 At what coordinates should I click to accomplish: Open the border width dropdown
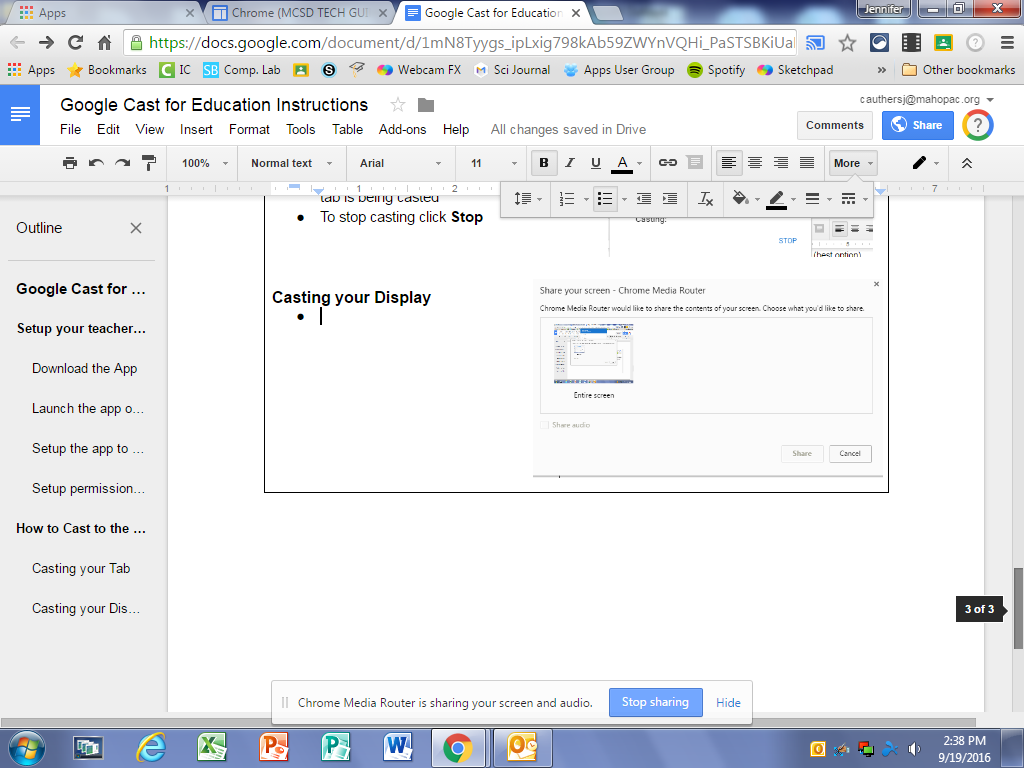pos(818,199)
